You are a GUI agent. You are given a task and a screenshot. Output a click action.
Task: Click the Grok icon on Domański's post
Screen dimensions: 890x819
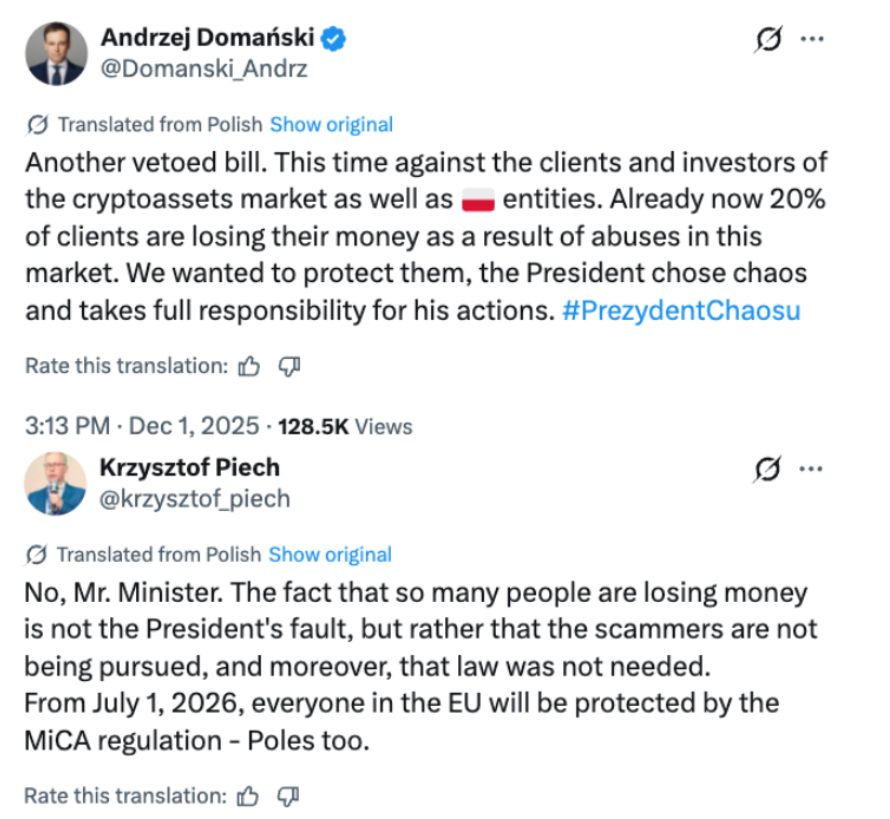click(x=769, y=40)
